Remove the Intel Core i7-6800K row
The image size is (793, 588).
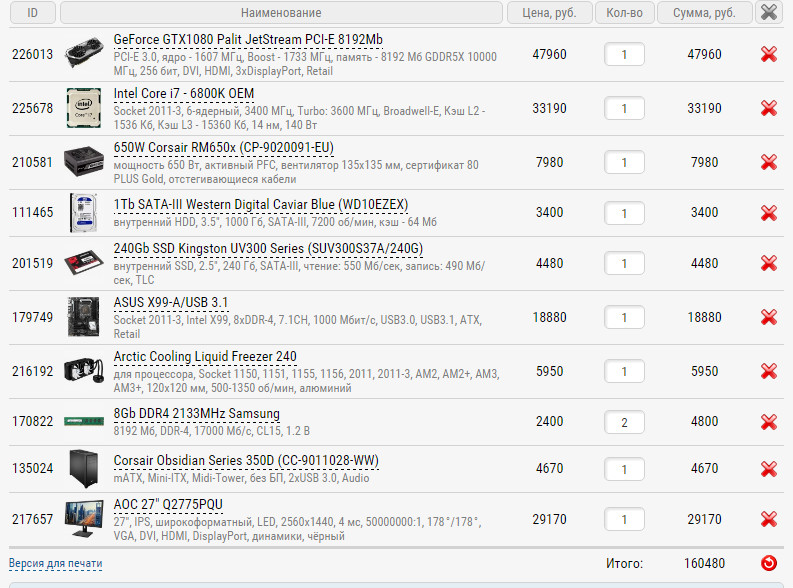(769, 108)
